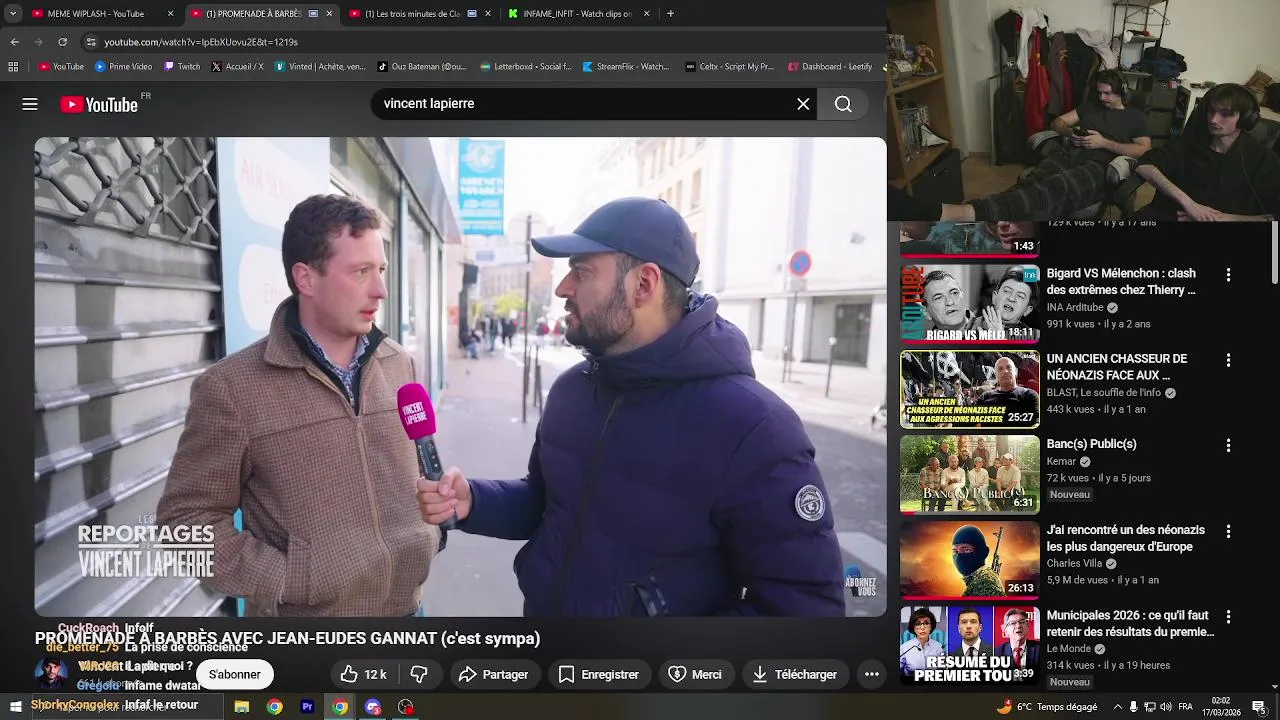The image size is (1280, 720).
Task: Open the notification center icon
Action: 1259,707
